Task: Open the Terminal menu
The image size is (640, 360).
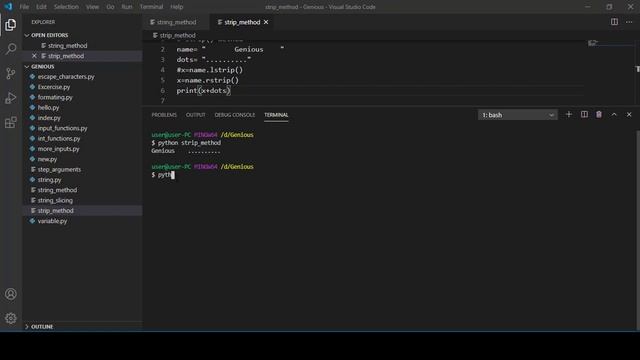Action: 151,7
